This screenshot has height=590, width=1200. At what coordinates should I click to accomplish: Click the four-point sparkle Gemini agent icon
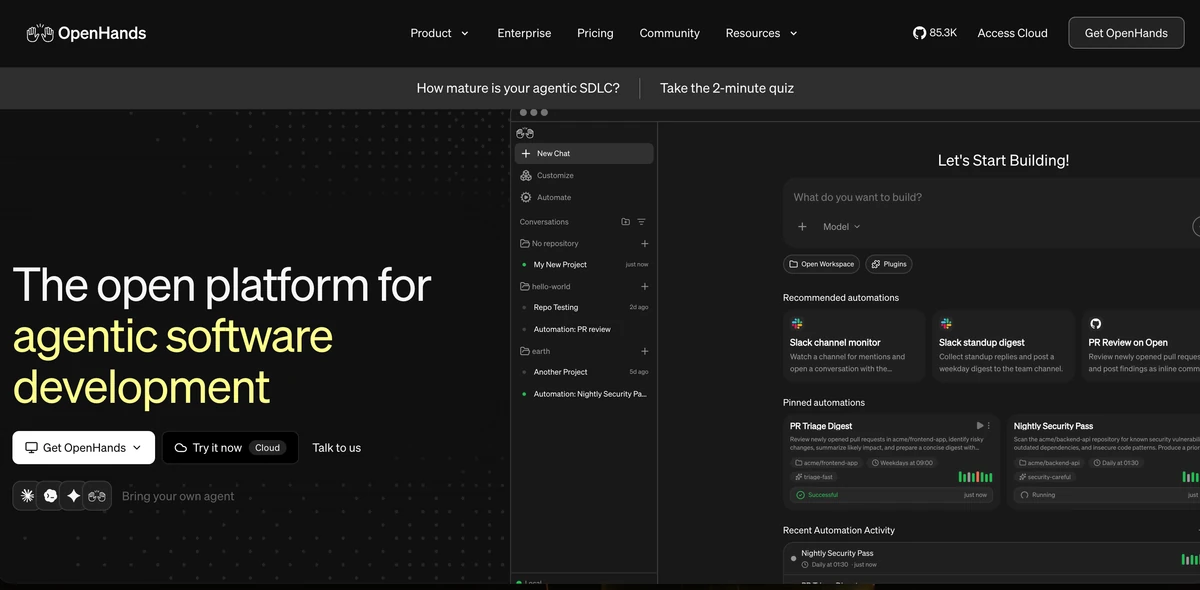73,495
